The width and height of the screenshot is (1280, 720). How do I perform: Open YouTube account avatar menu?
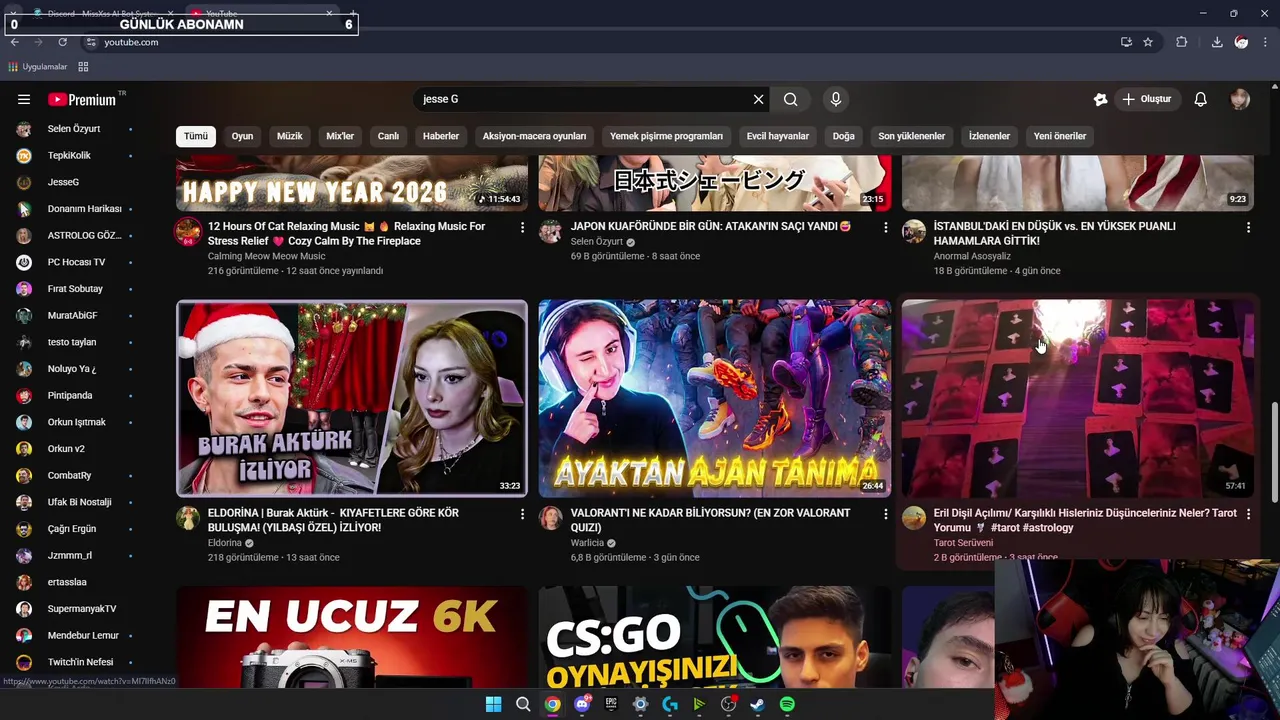coord(1240,99)
